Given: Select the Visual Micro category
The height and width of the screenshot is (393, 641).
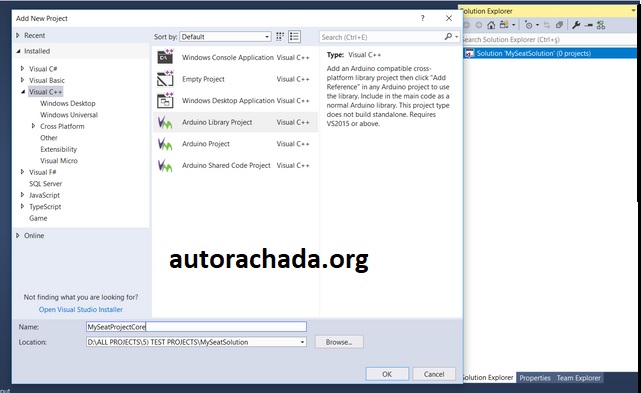Looking at the screenshot, I should (x=59, y=161).
